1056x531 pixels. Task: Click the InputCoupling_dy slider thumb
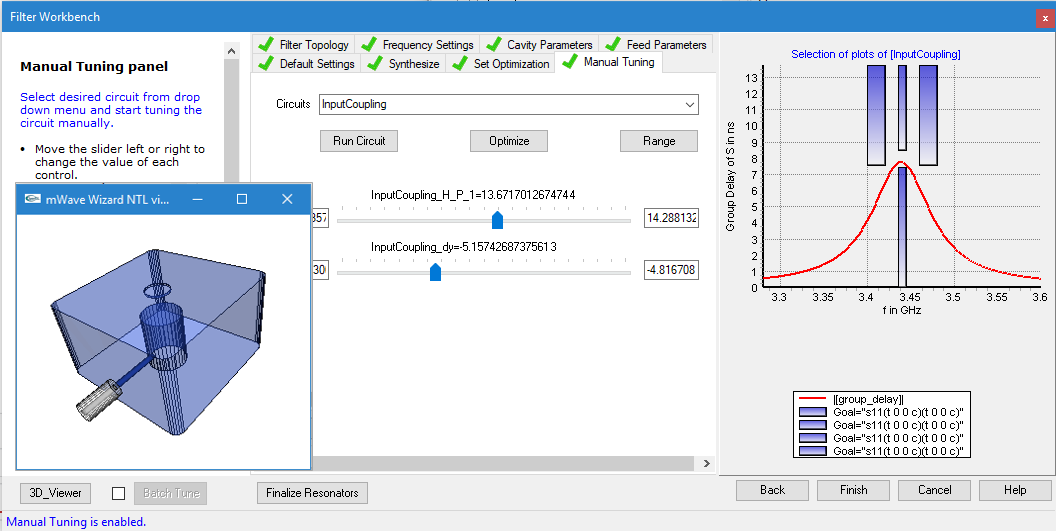point(435,272)
